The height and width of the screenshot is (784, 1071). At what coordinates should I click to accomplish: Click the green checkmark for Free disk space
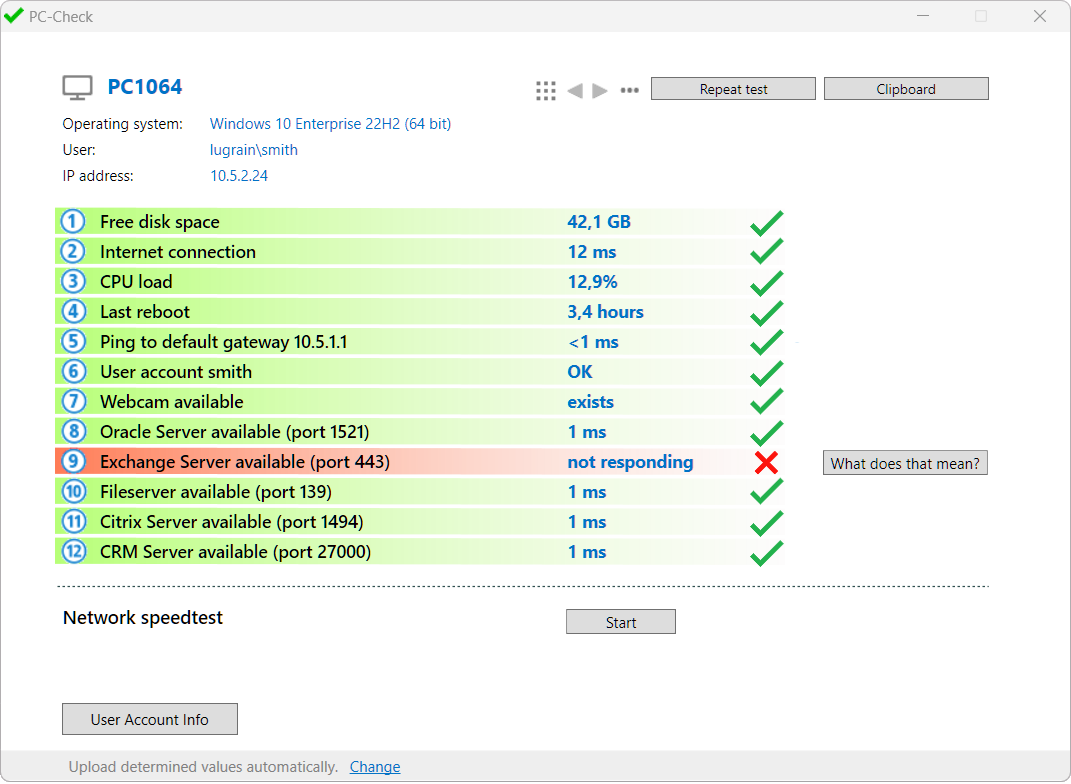click(x=766, y=222)
